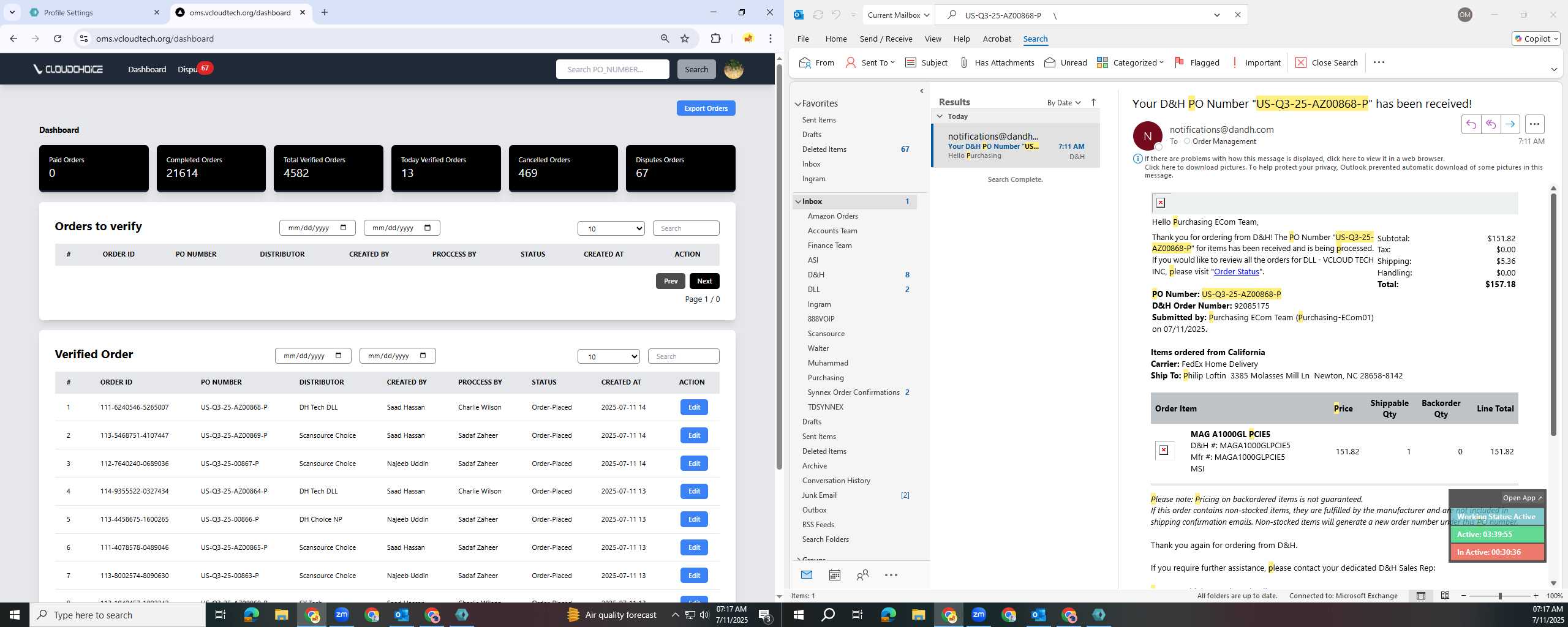Image resolution: width=1568 pixels, height=627 pixels.
Task: Click the zoom magnifier icon in address bar
Action: pyautogui.click(x=665, y=39)
